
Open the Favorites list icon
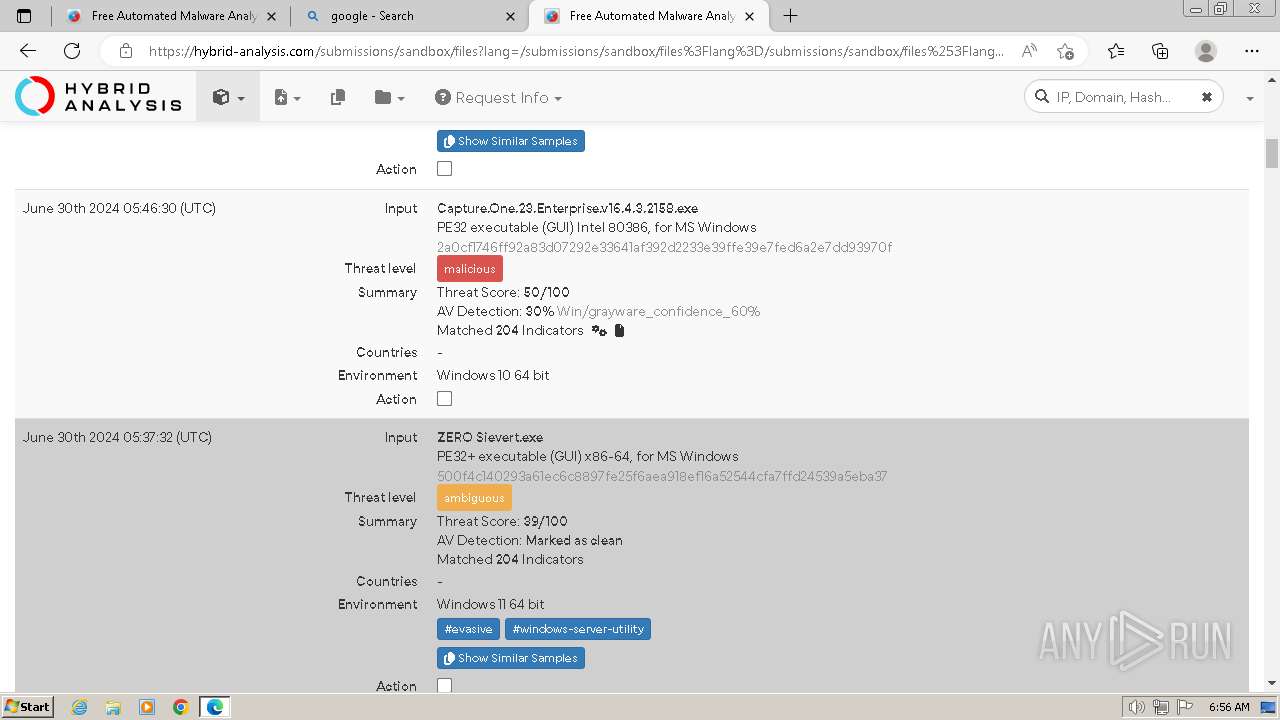pyautogui.click(x=1116, y=51)
